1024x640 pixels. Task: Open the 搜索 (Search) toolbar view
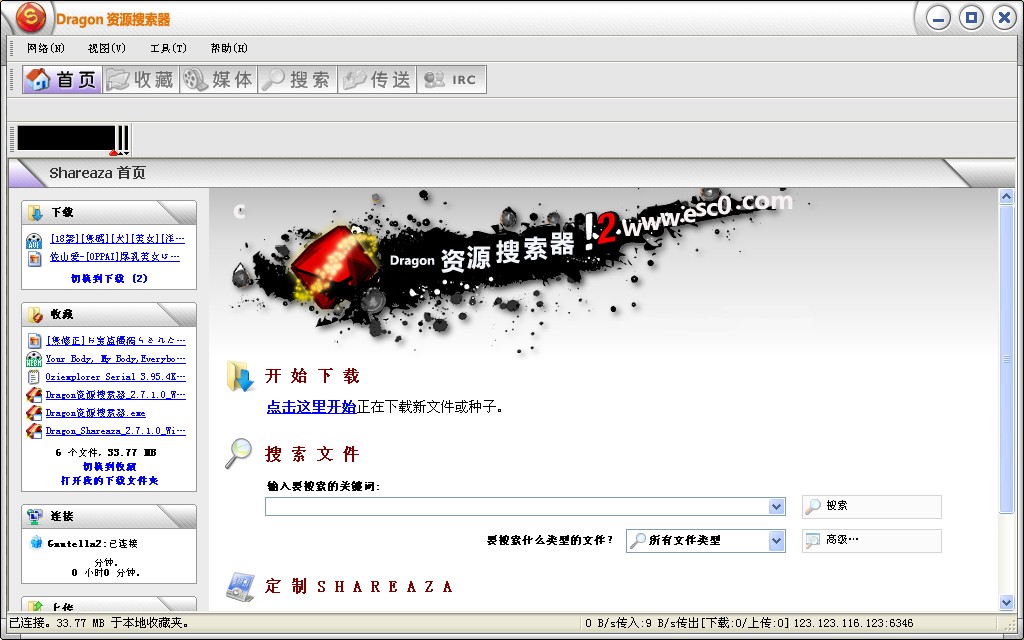coord(296,80)
